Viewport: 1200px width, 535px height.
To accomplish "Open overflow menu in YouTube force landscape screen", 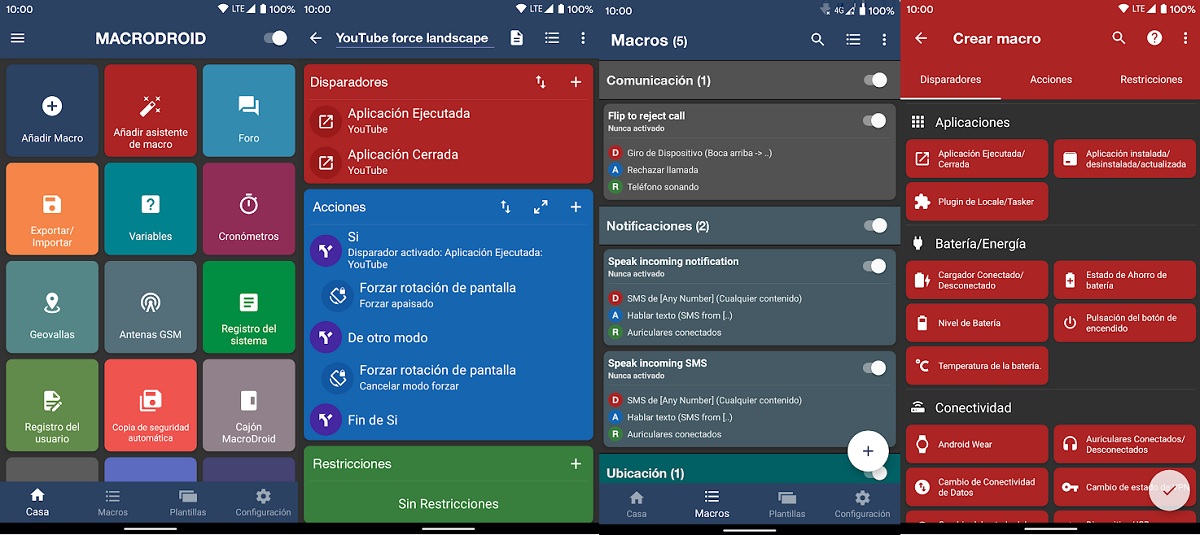I will click(x=584, y=38).
